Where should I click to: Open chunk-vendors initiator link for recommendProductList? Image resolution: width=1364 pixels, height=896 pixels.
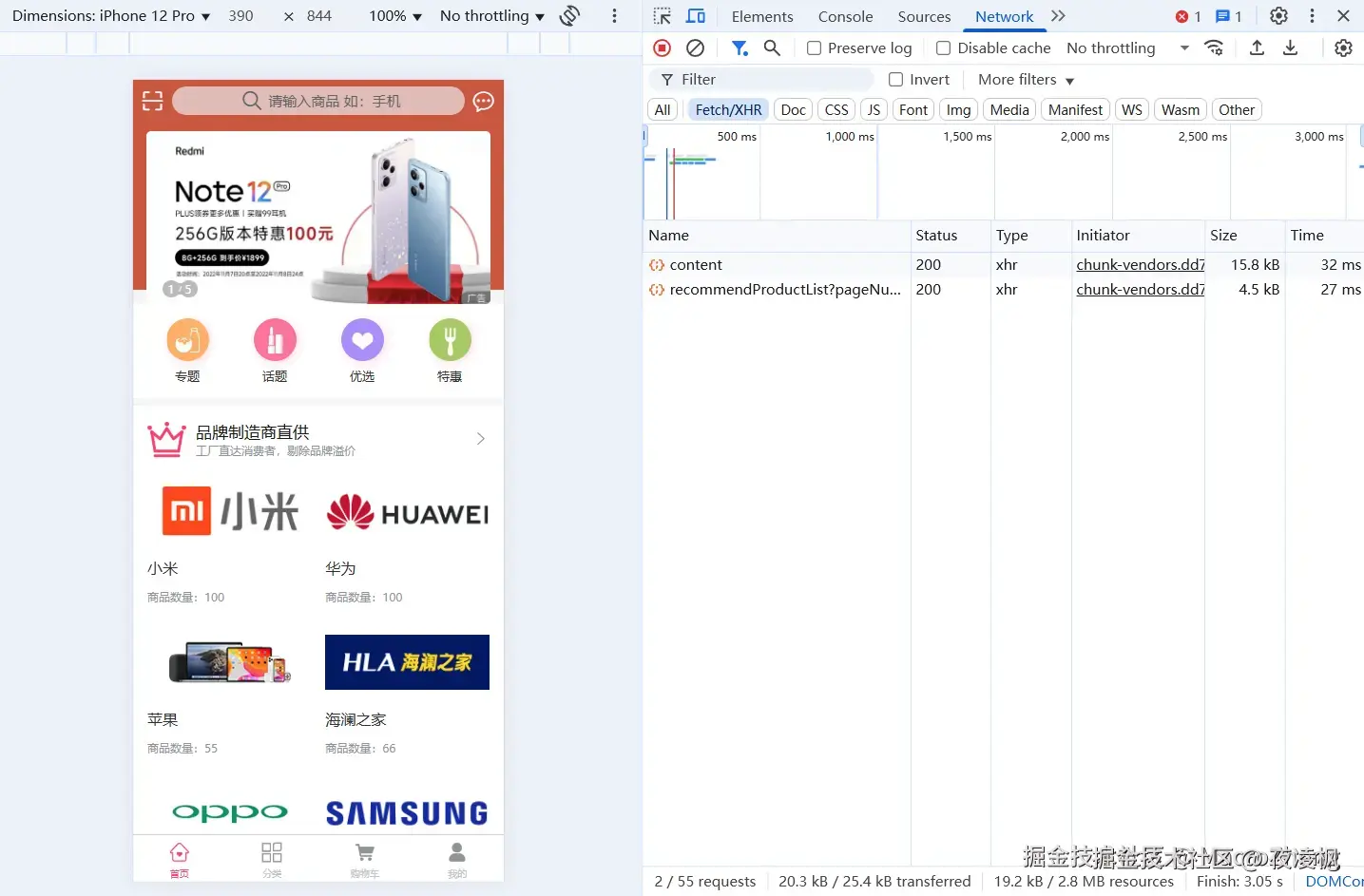tap(1140, 290)
